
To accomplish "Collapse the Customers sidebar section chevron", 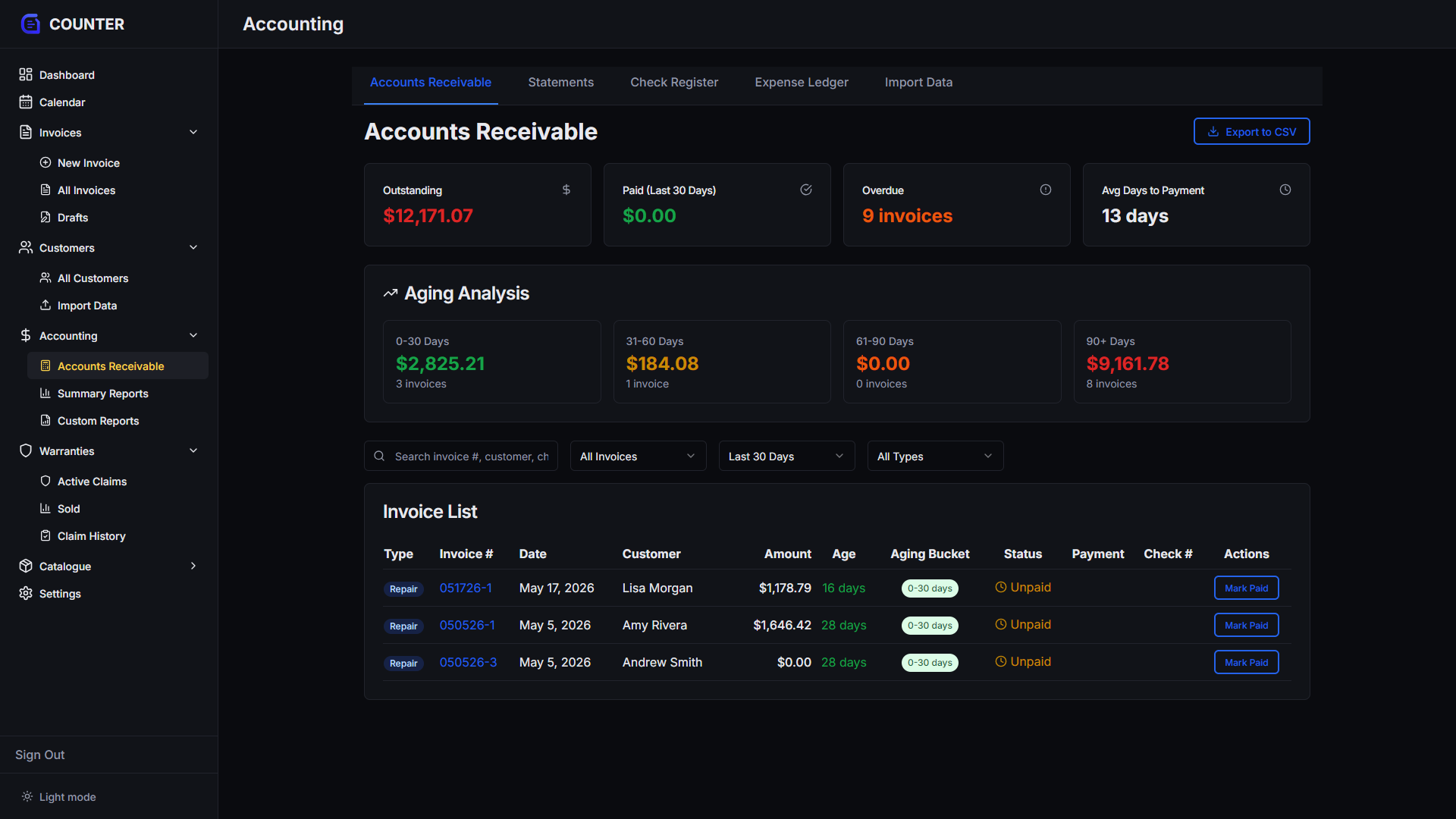I will [x=193, y=247].
